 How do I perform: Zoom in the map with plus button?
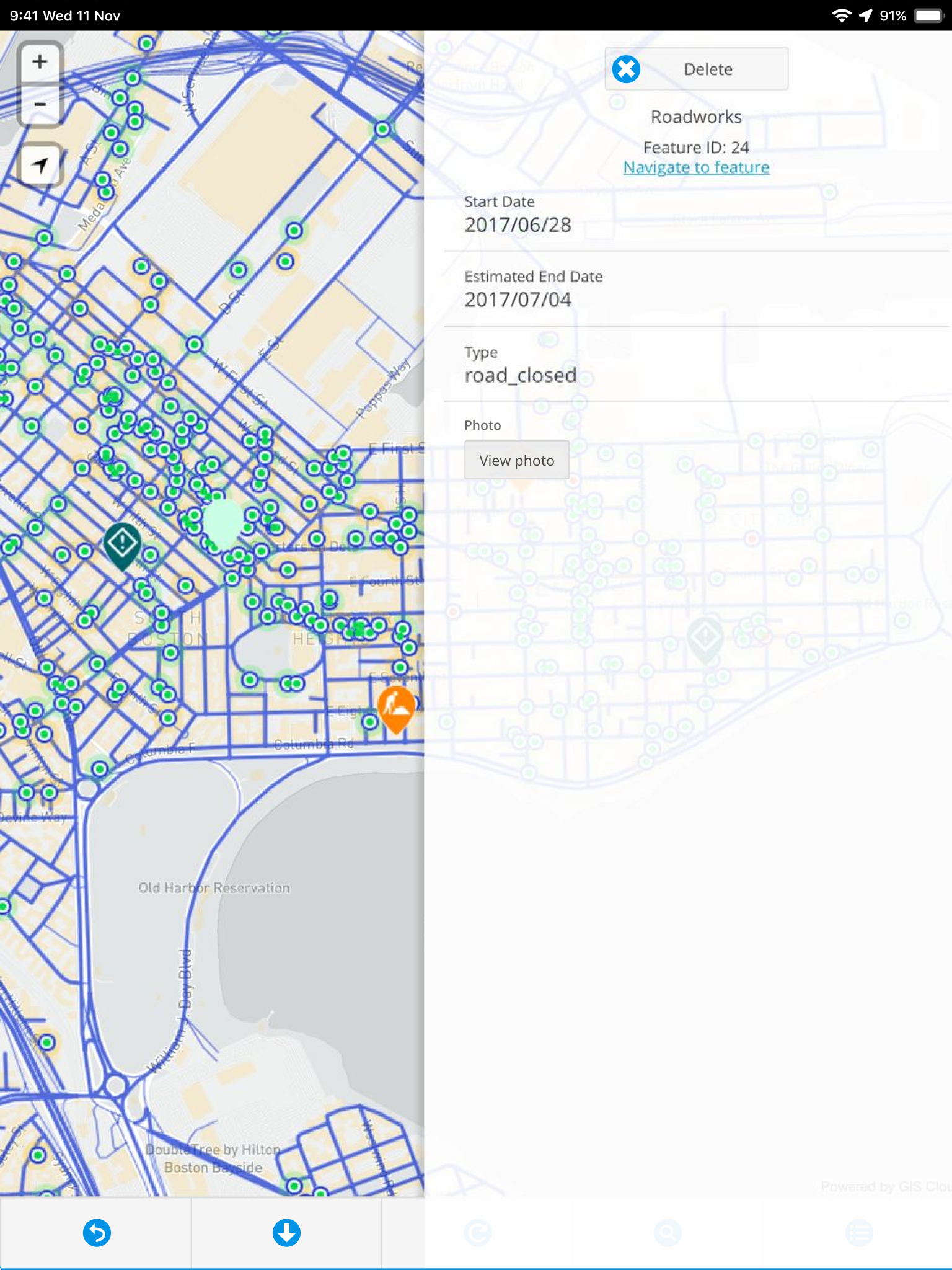pos(40,62)
